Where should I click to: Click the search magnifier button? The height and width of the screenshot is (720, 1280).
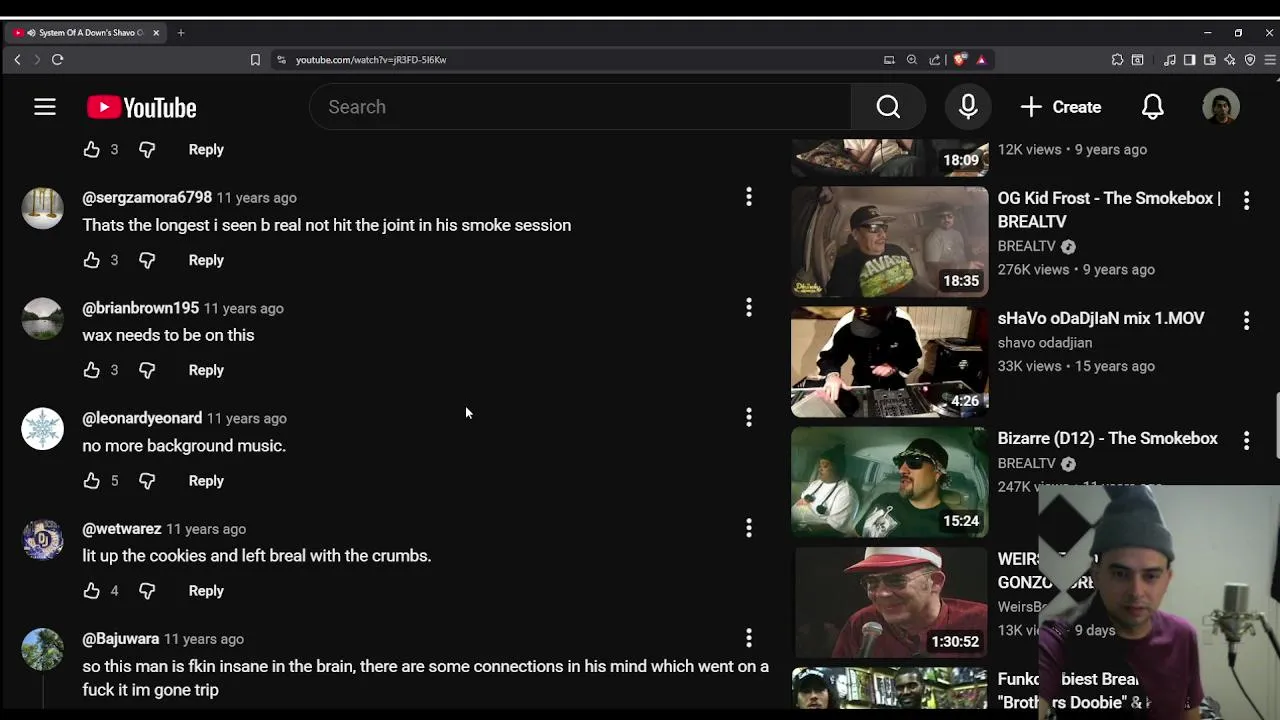click(x=888, y=107)
